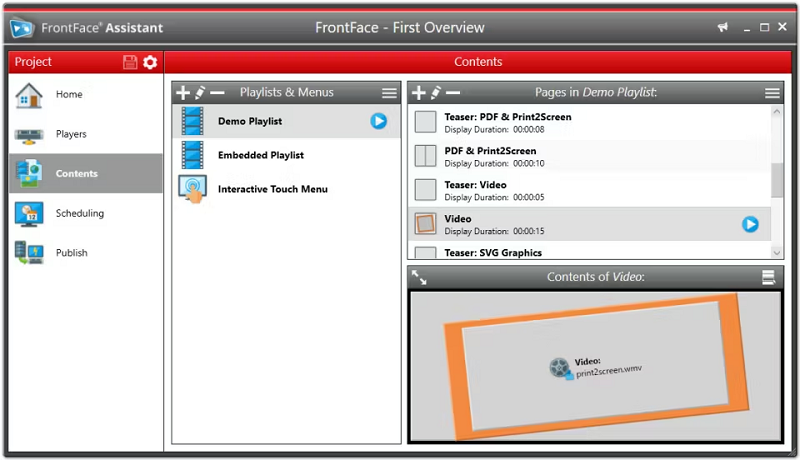Open project settings gear icon
800x460 pixels.
click(x=150, y=62)
